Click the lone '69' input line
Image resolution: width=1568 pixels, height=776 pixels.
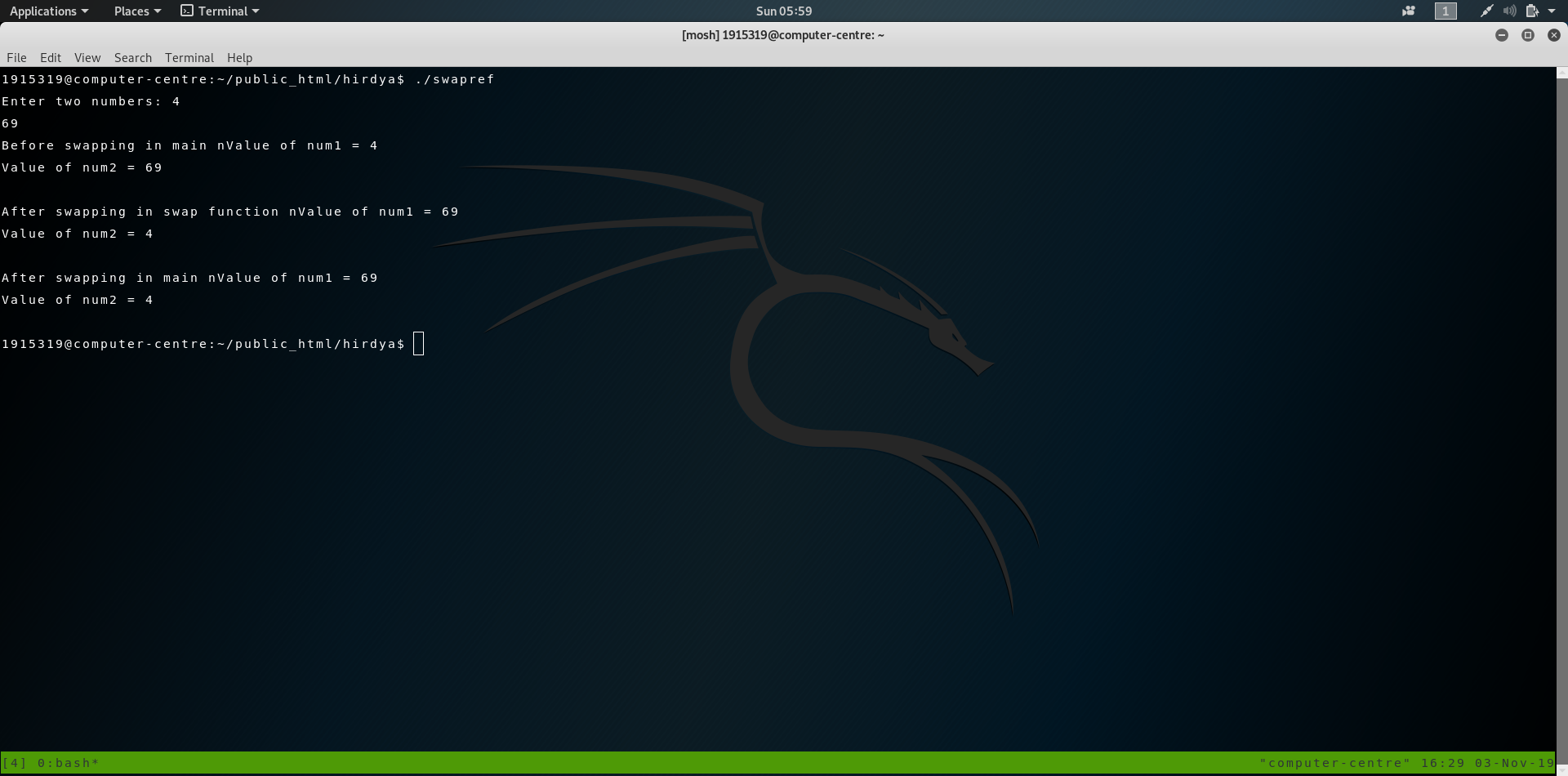pyautogui.click(x=10, y=123)
